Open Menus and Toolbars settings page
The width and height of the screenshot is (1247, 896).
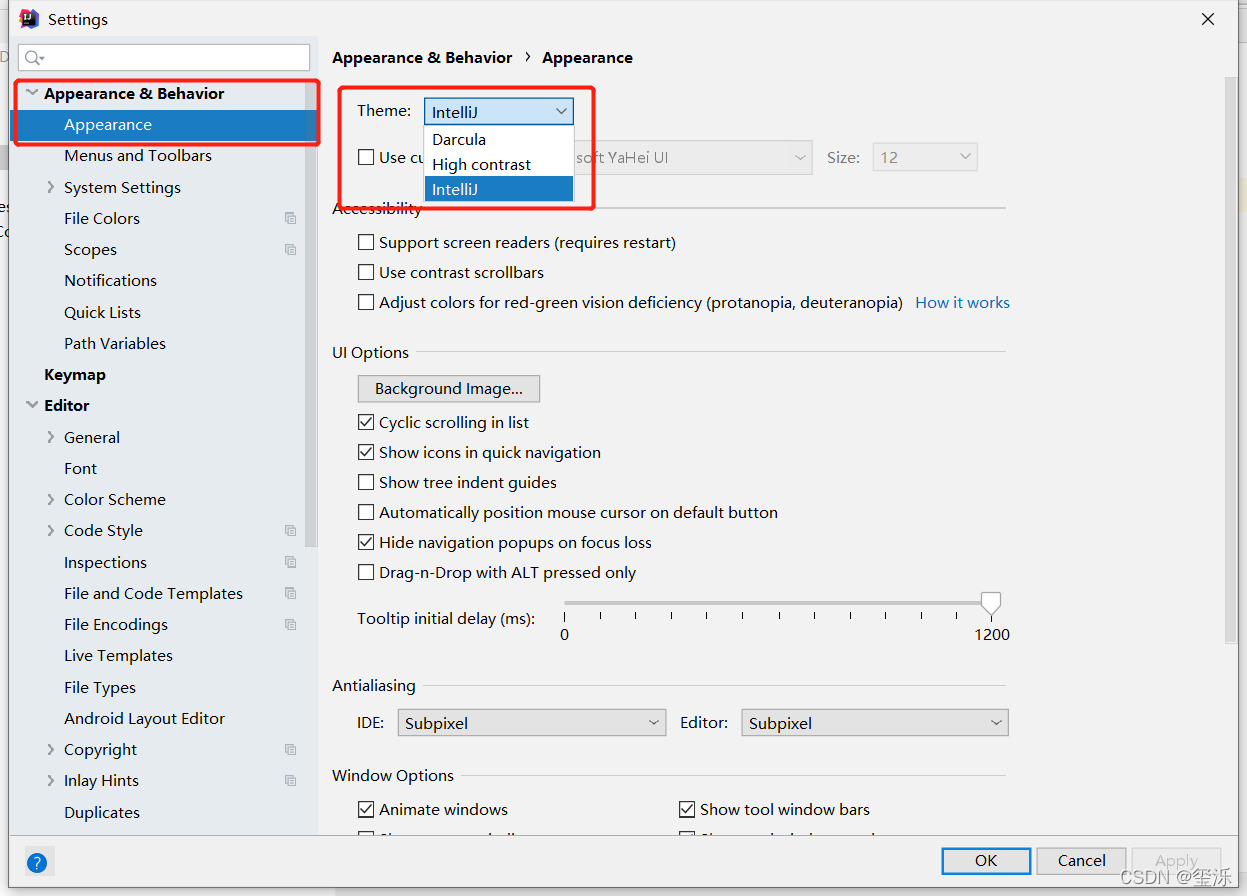(x=138, y=155)
